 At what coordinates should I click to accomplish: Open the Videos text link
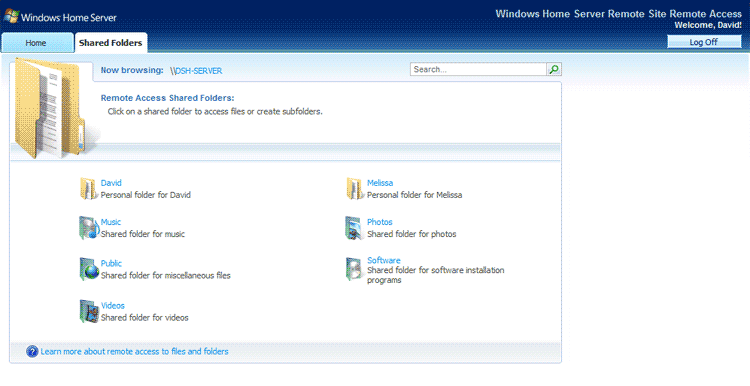(x=113, y=305)
